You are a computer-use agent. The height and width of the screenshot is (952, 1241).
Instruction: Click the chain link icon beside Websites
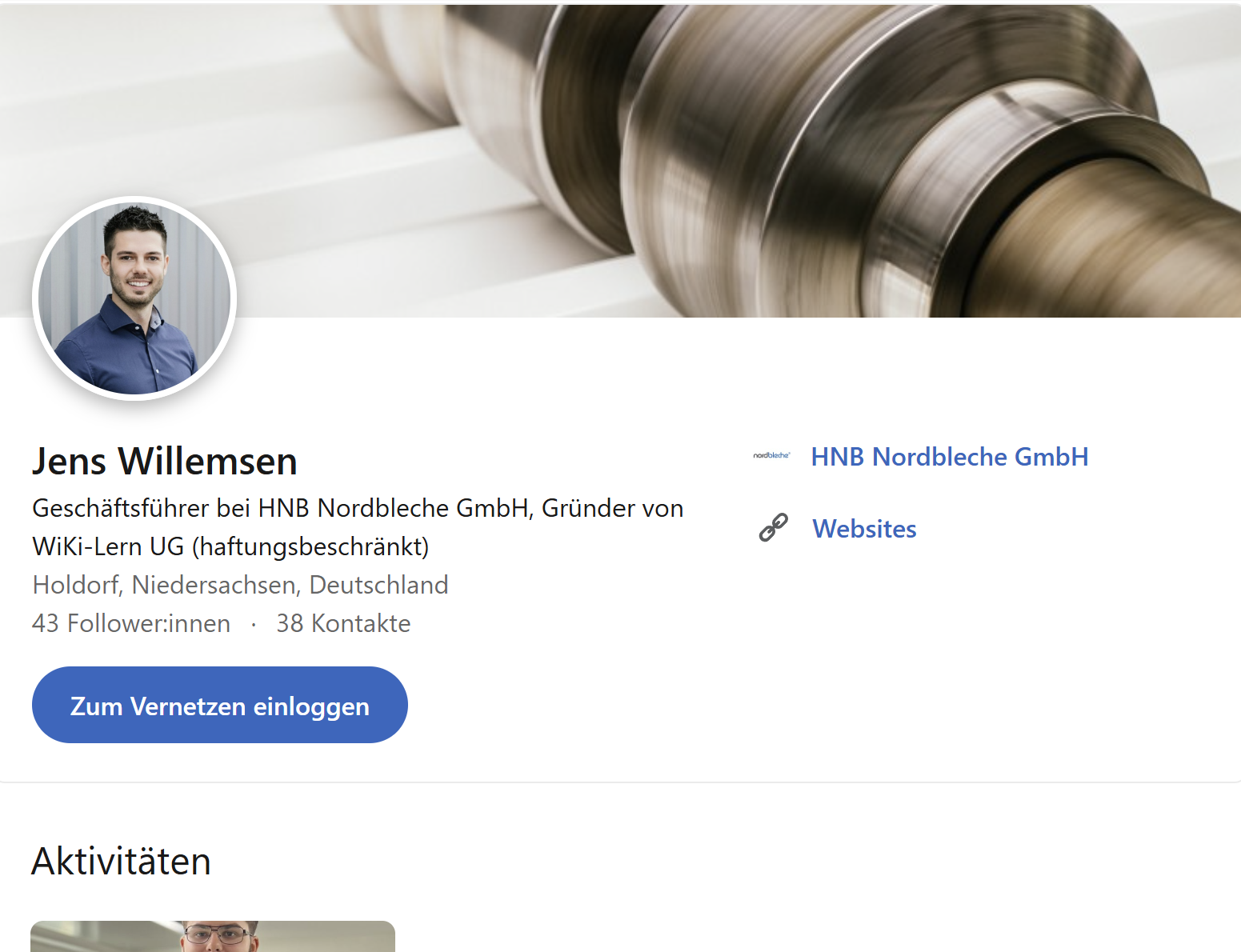(773, 528)
